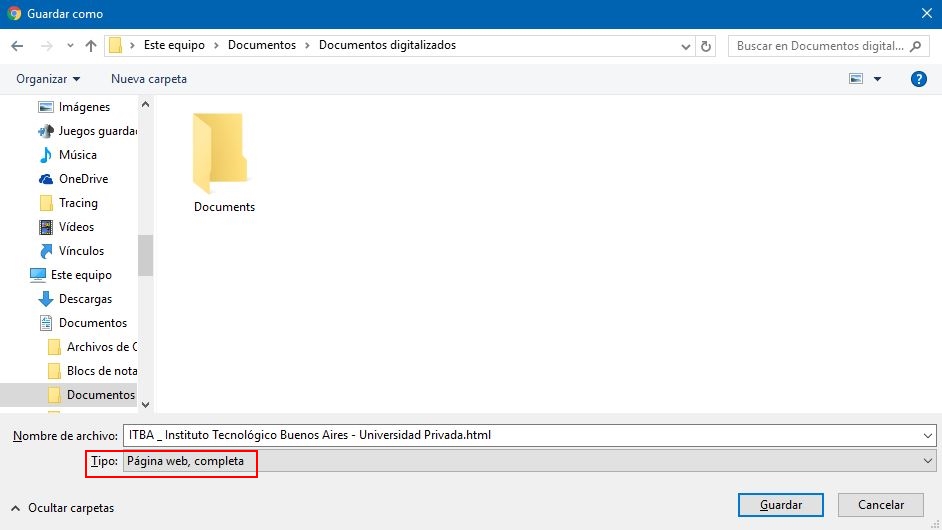The width and height of the screenshot is (942, 530).
Task: Open the help question mark icon
Action: [x=918, y=79]
